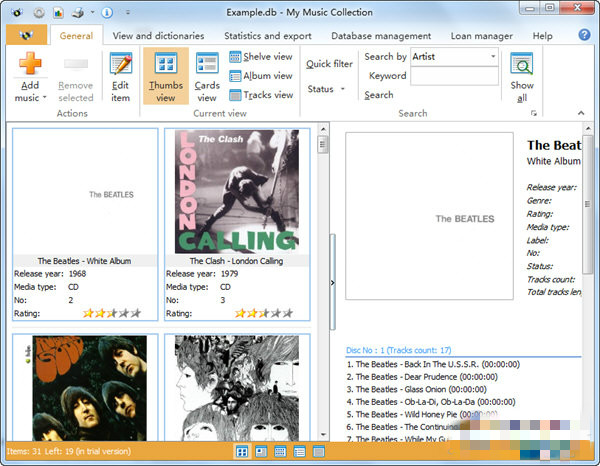The height and width of the screenshot is (466, 600).
Task: Expand the Search by Artist dropdown
Action: 493,57
